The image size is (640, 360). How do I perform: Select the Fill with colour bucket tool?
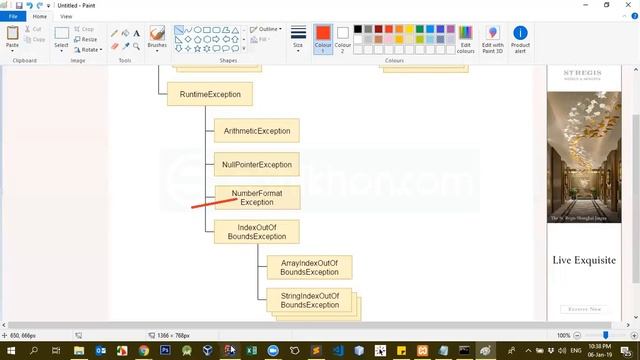pyautogui.click(x=125, y=33)
